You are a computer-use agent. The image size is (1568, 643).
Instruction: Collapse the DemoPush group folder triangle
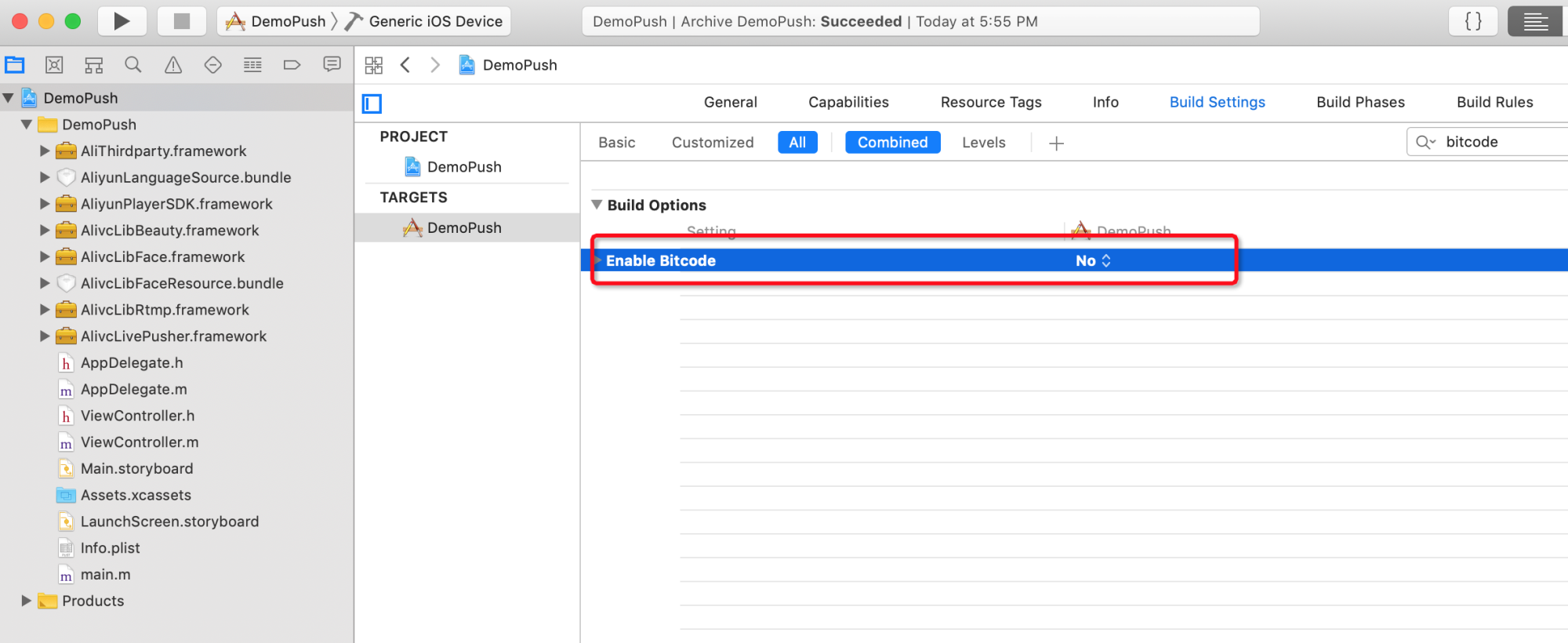[27, 125]
